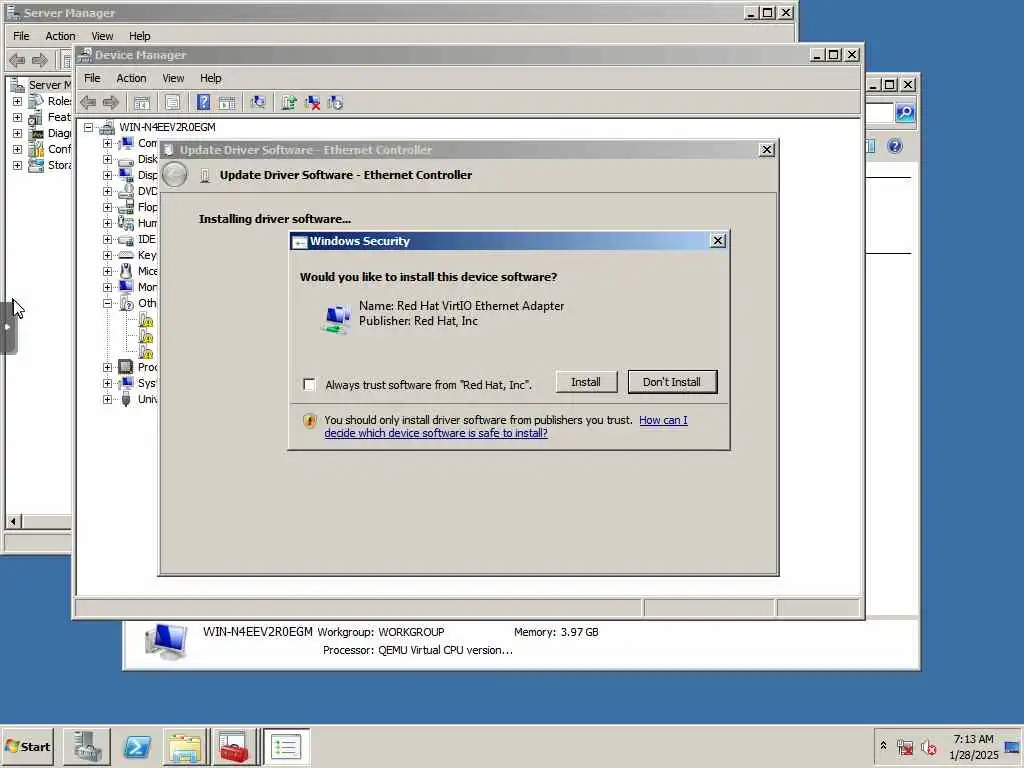This screenshot has height=768, width=1024.
Task: Click search magnifier icon in background window
Action: (904, 113)
